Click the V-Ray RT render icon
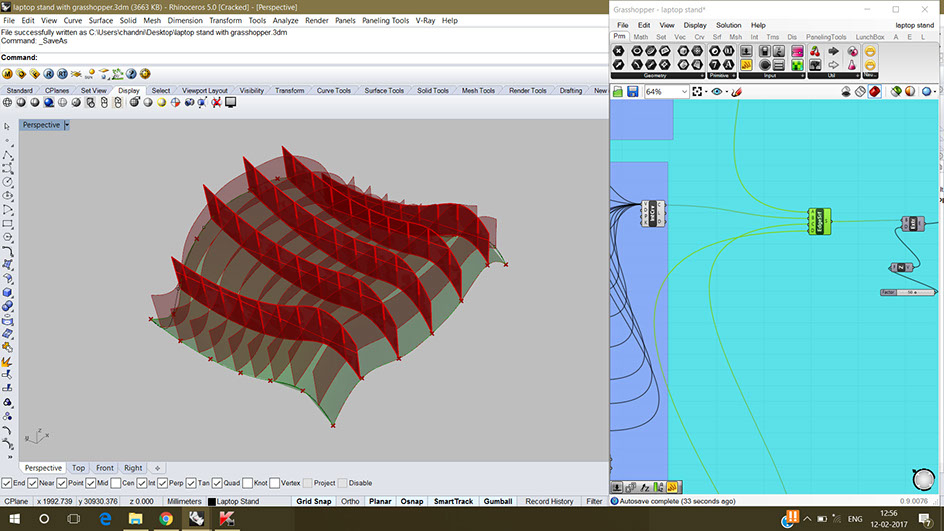The image size is (944, 531). (x=63, y=74)
